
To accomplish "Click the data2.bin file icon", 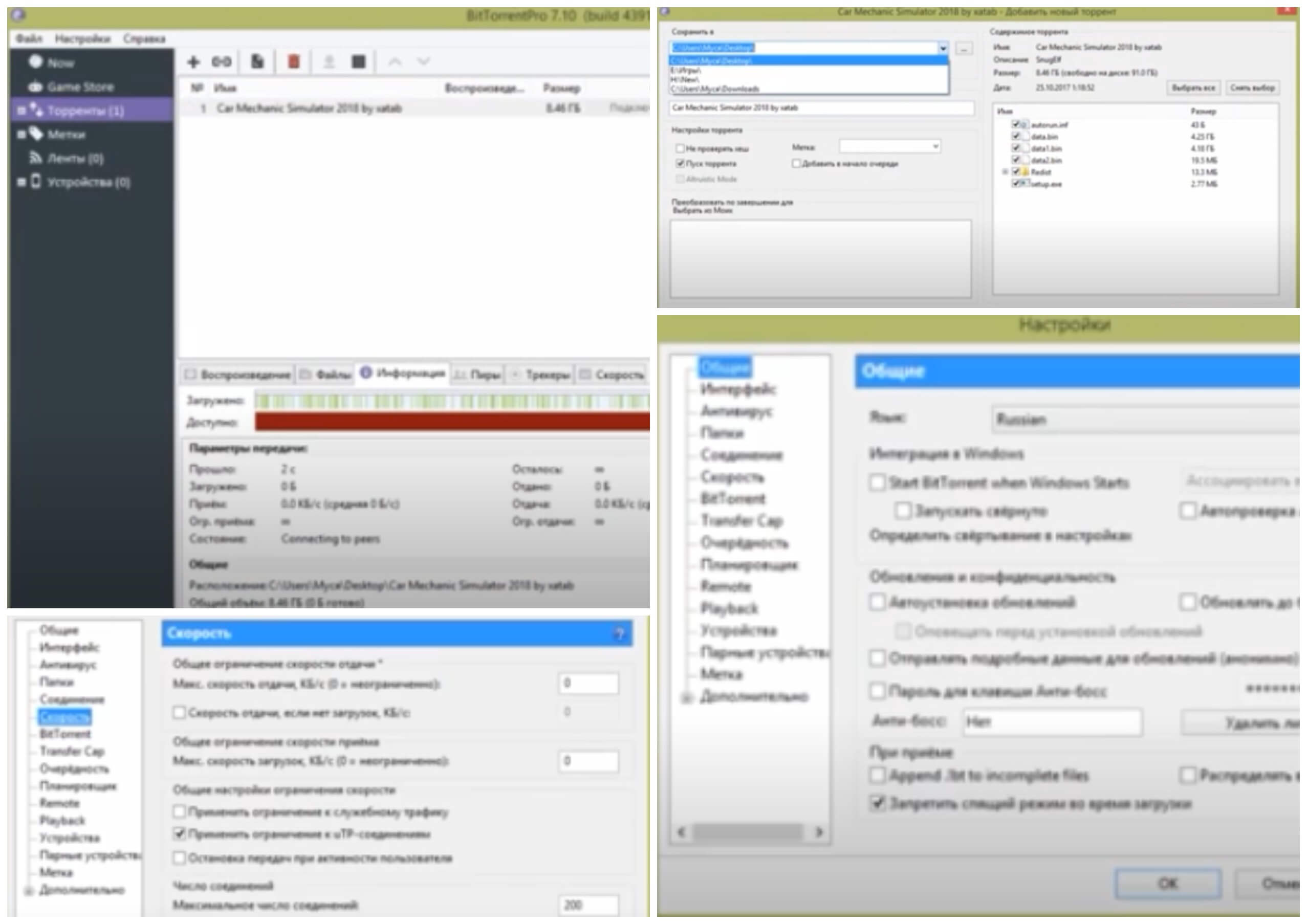I will point(1025,160).
